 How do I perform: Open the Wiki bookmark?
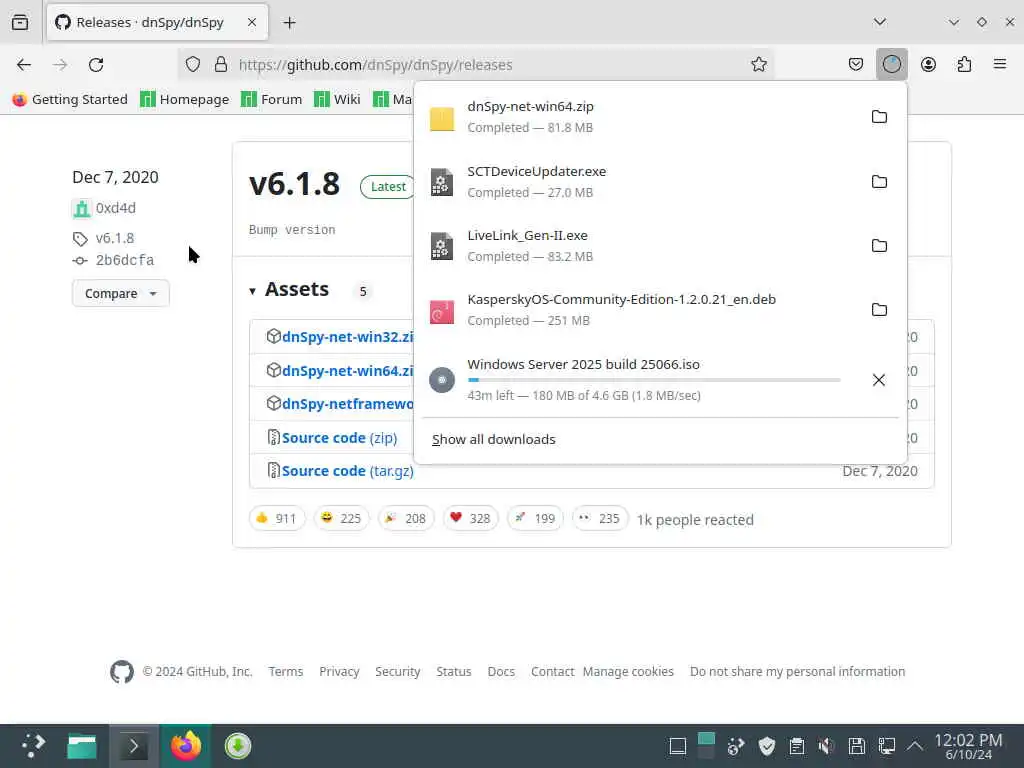(x=337, y=99)
